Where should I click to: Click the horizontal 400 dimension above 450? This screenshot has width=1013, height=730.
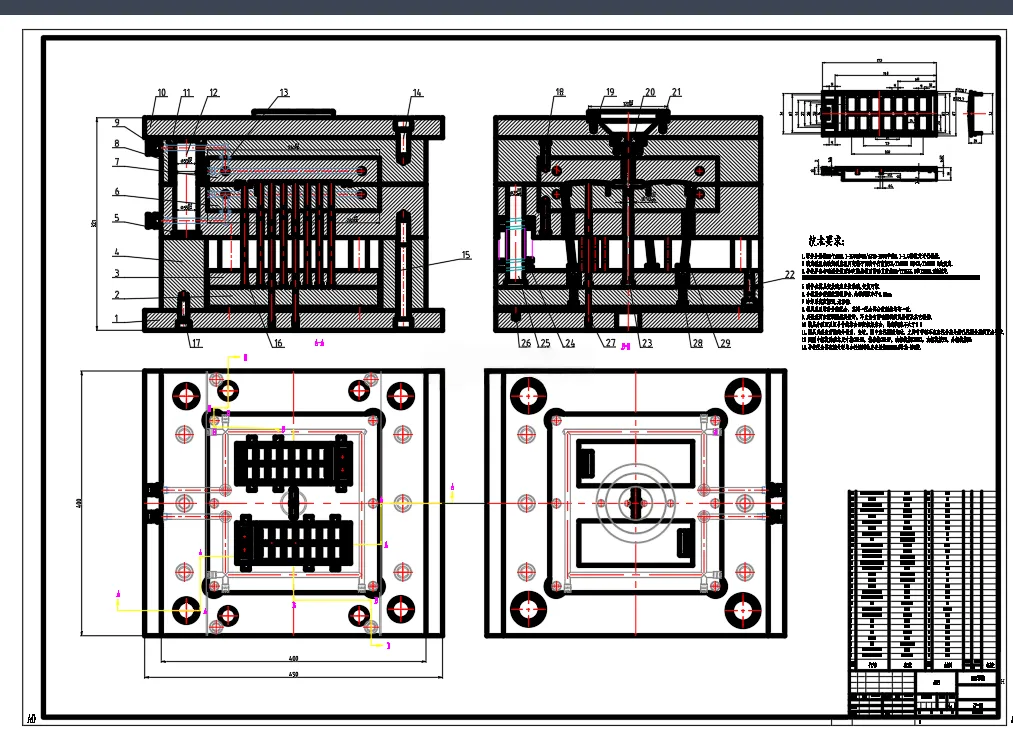tap(293, 659)
